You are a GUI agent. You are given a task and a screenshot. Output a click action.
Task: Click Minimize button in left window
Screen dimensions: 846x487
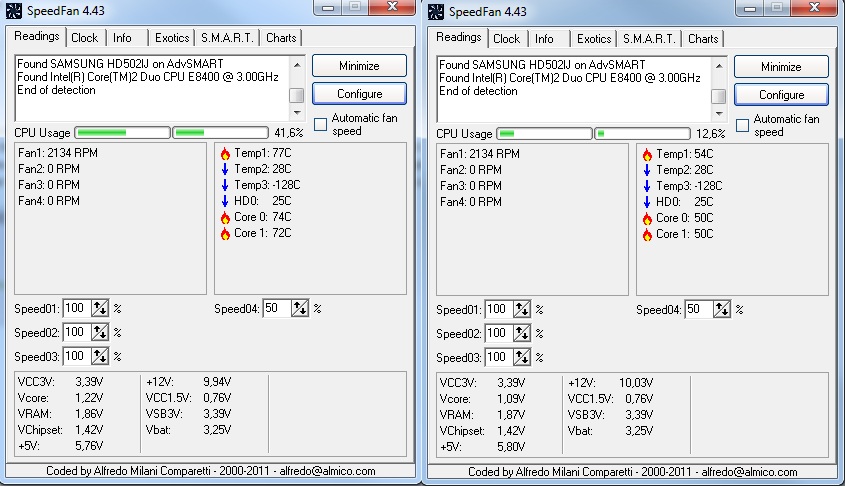tap(359, 66)
